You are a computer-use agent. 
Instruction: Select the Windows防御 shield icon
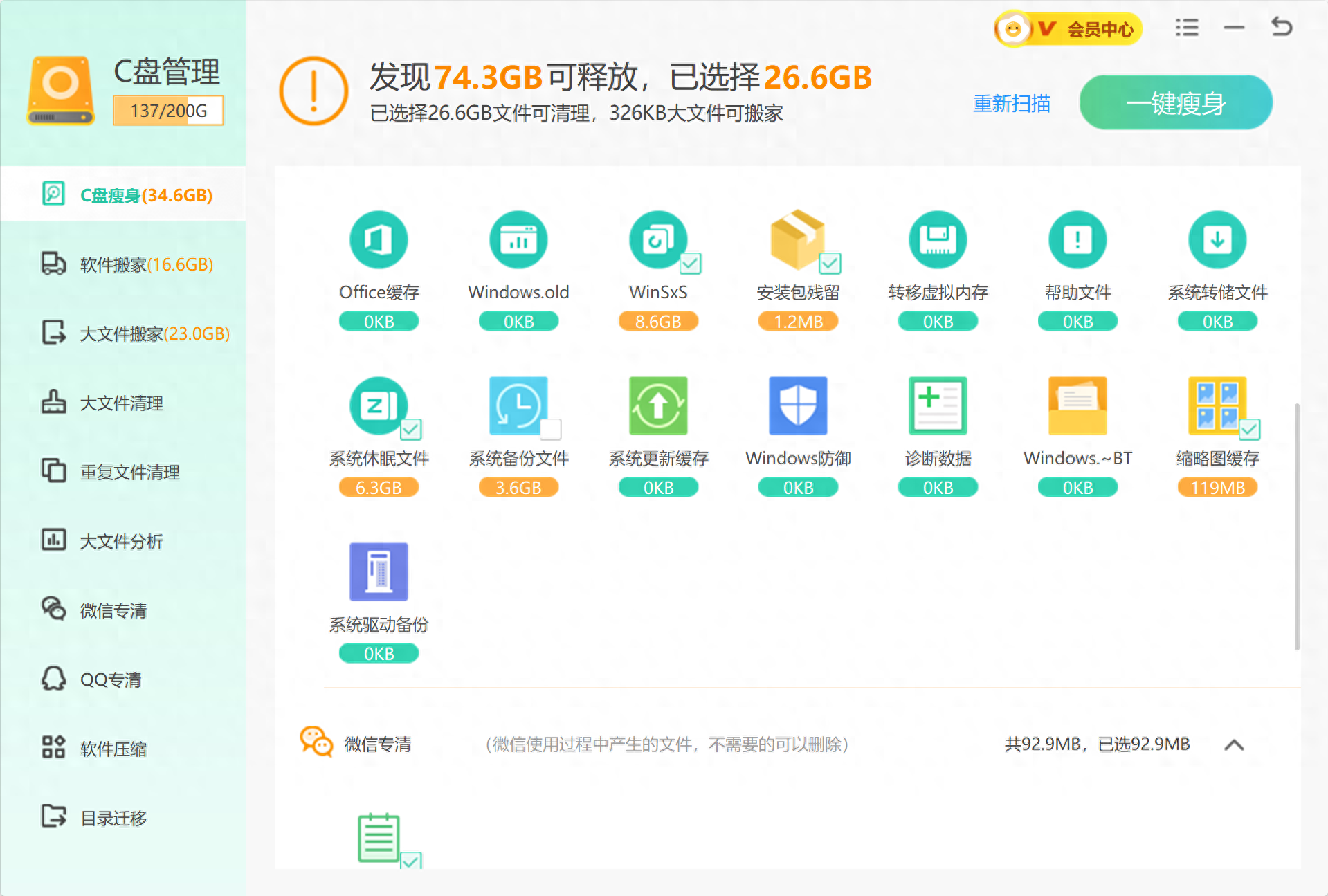coord(798,406)
